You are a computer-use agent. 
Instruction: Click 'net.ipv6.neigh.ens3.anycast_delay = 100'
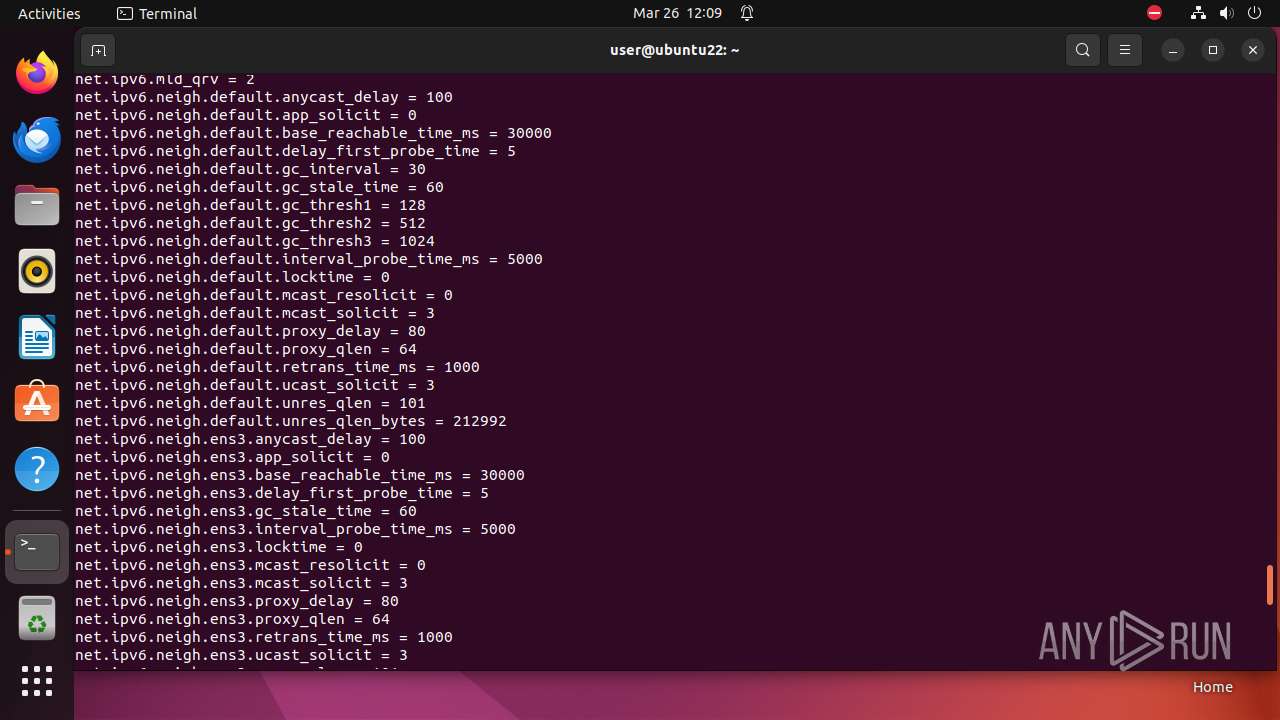250,439
